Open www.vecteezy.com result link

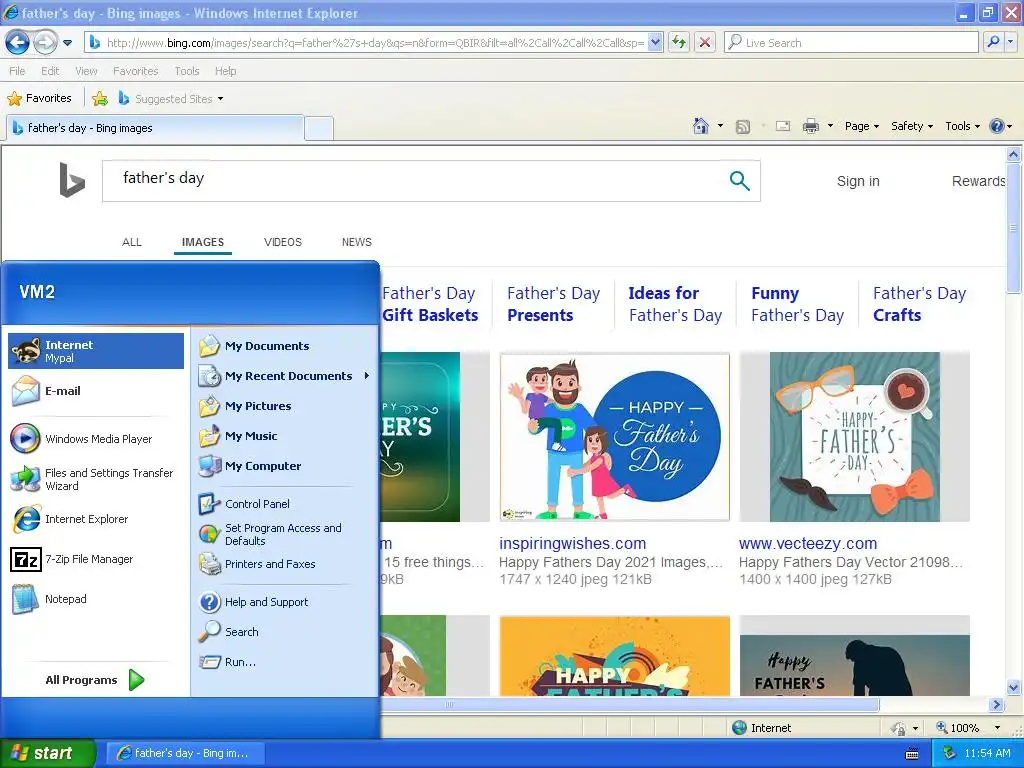(x=808, y=543)
